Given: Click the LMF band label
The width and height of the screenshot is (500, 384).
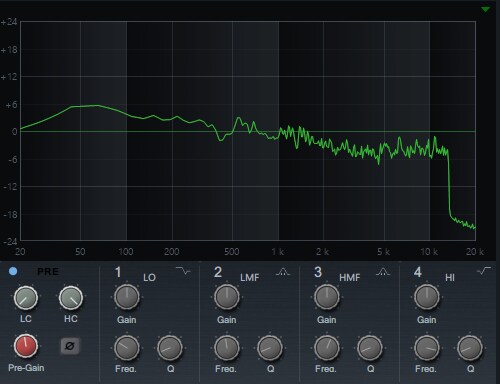Looking at the screenshot, I should pyautogui.click(x=250, y=277).
